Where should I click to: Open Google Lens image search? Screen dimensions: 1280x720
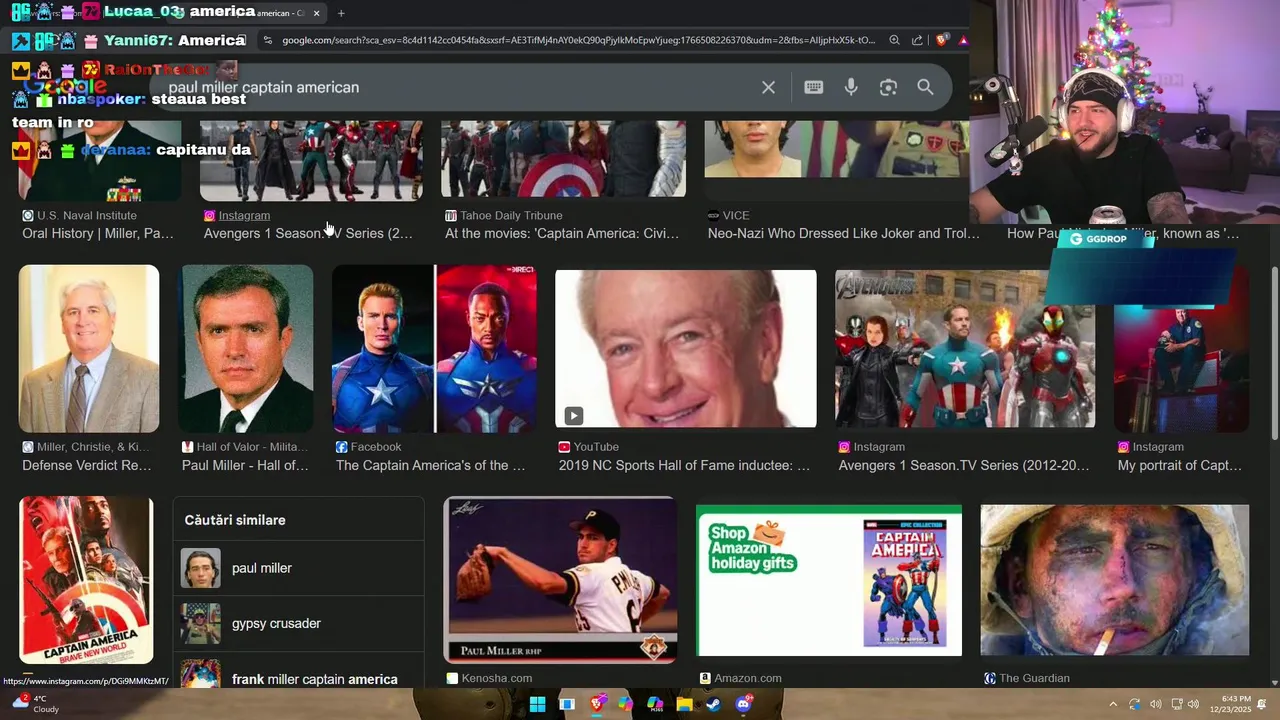pos(888,88)
